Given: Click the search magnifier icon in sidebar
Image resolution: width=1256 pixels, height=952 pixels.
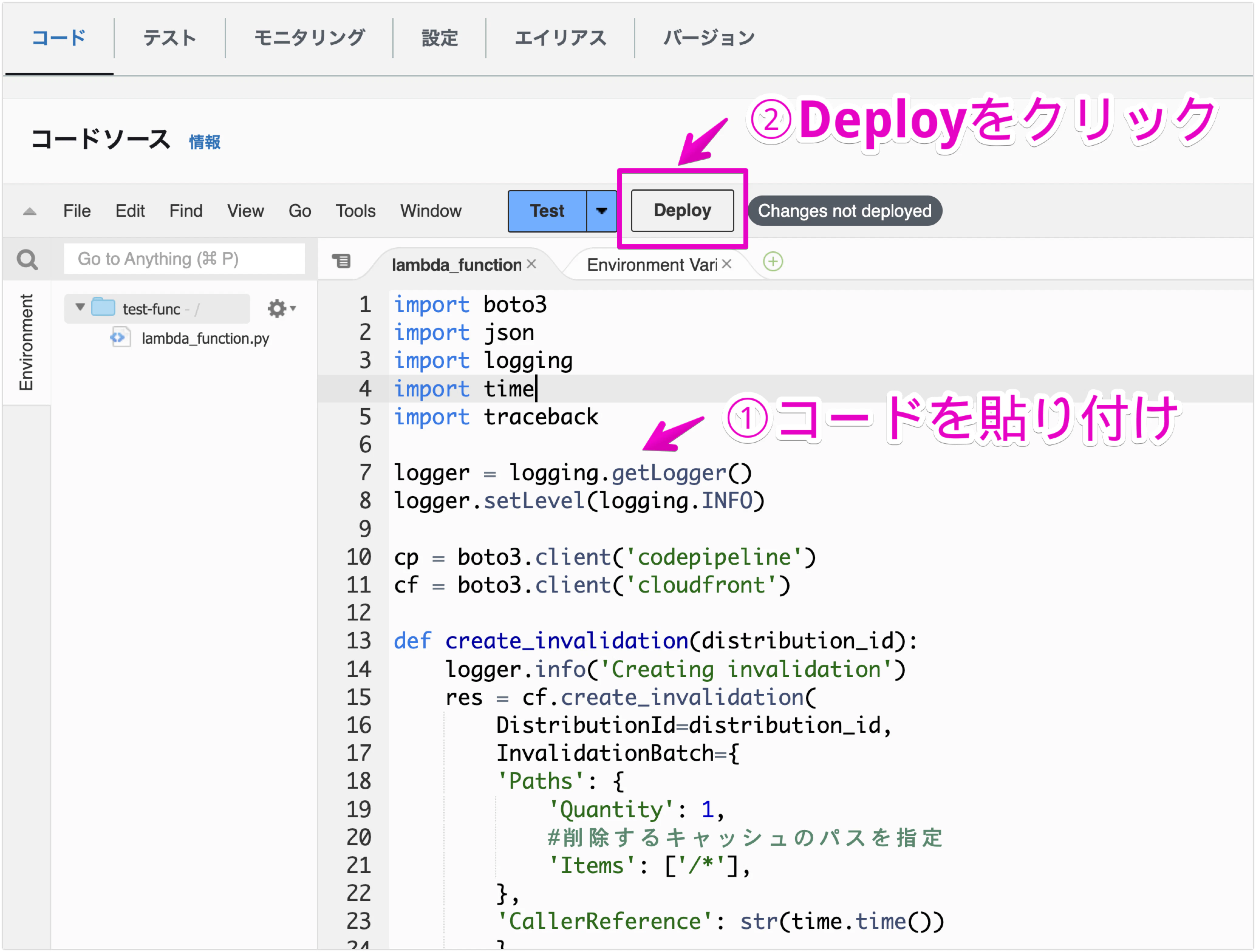Looking at the screenshot, I should pyautogui.click(x=27, y=260).
